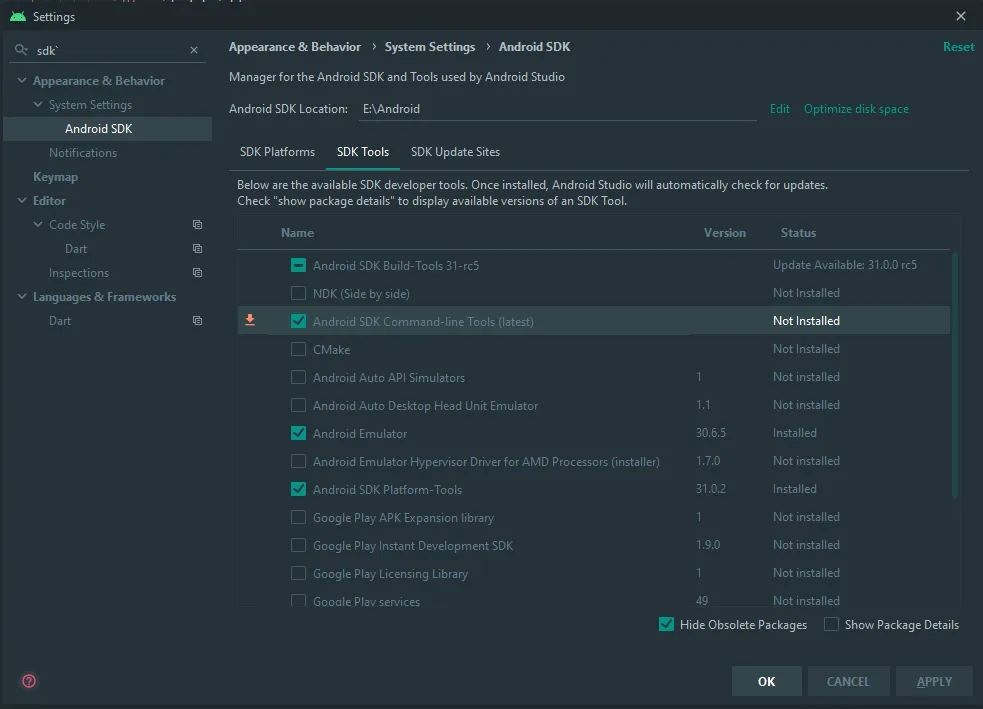The height and width of the screenshot is (709, 983).
Task: Uncheck the Android Emulator checkbox
Action: (298, 434)
